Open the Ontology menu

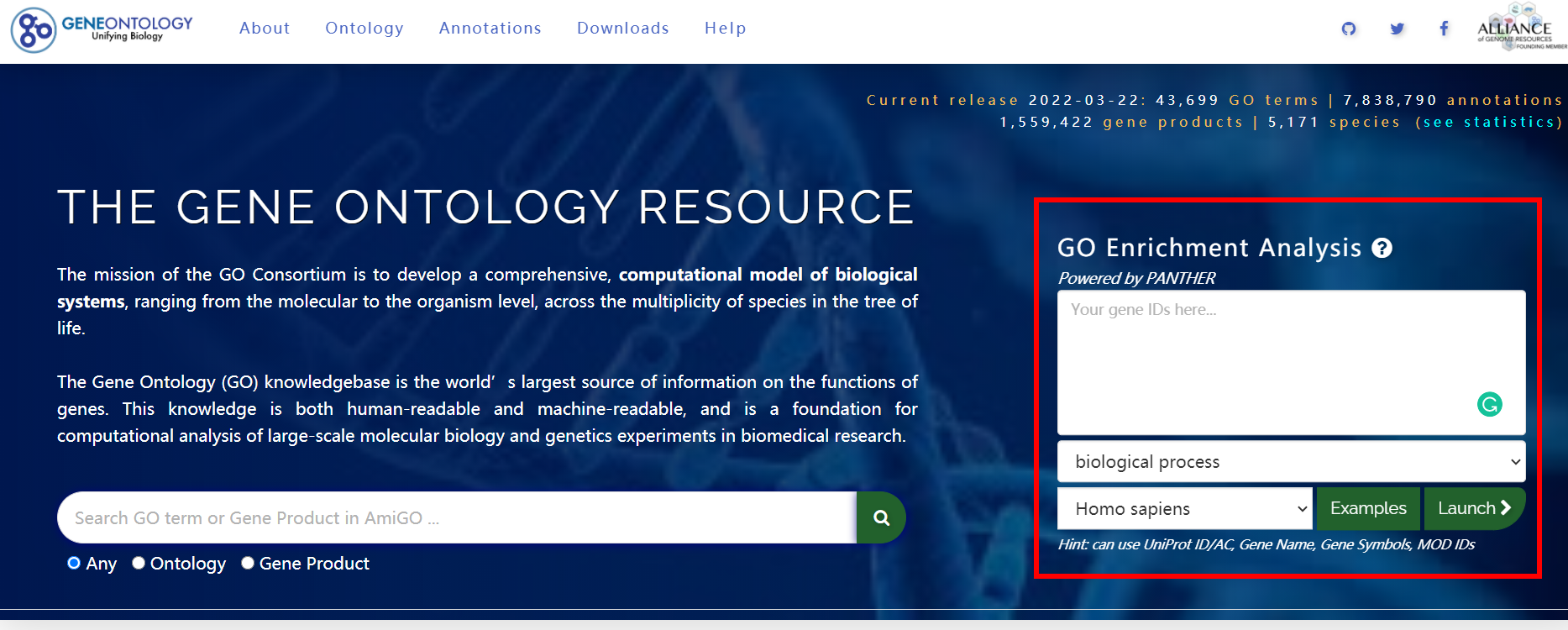364,28
